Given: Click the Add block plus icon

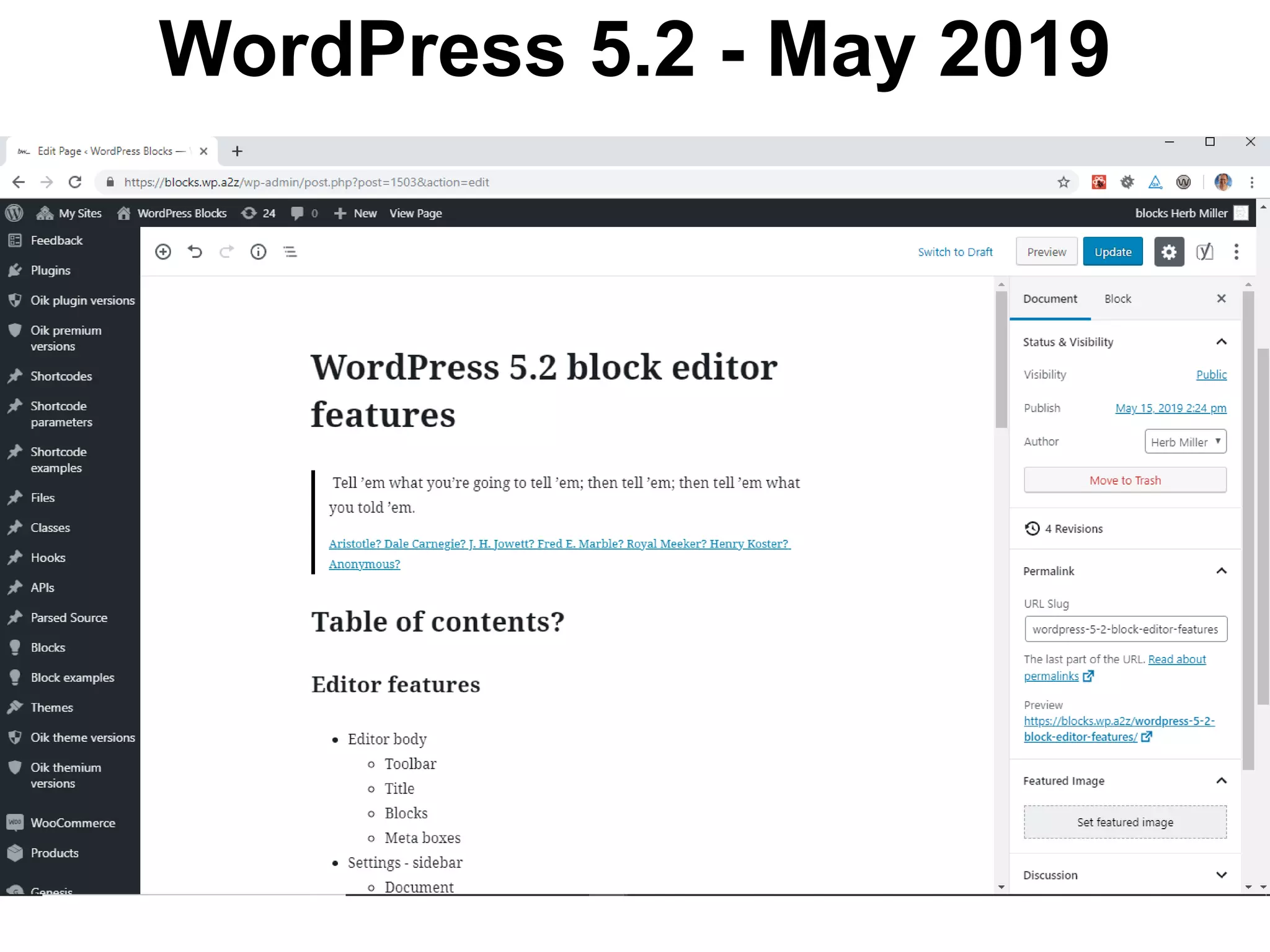Looking at the screenshot, I should (x=163, y=252).
